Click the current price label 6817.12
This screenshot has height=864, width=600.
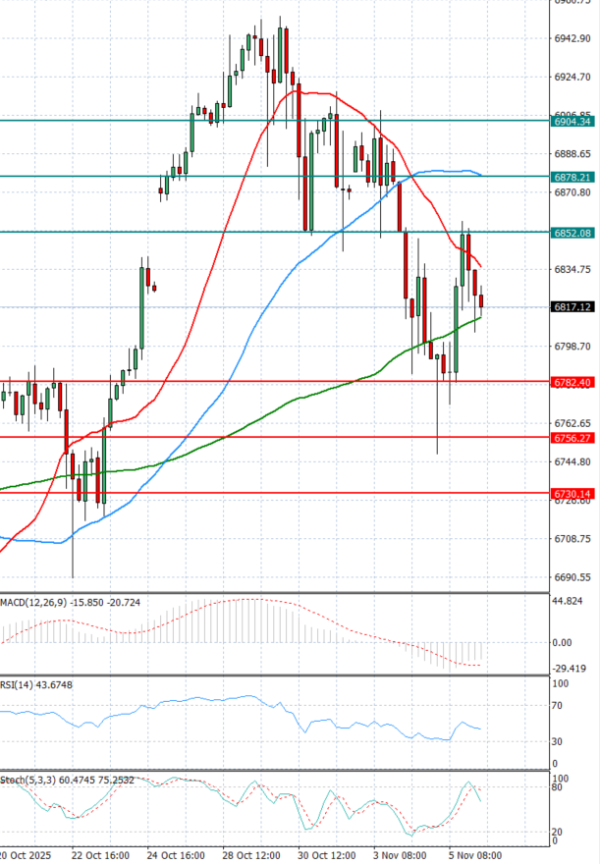pyautogui.click(x=571, y=307)
